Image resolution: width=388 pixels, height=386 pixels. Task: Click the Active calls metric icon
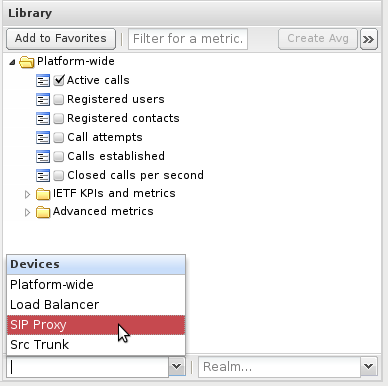43,81
